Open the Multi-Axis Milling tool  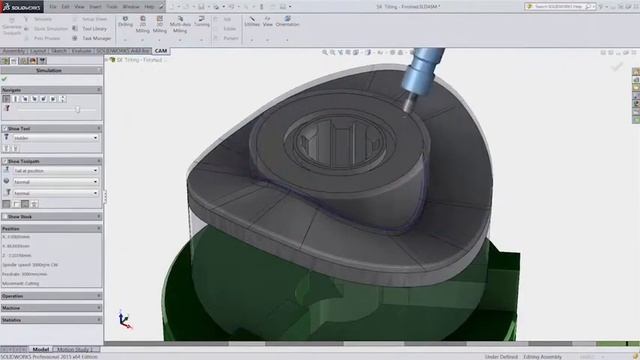180,24
